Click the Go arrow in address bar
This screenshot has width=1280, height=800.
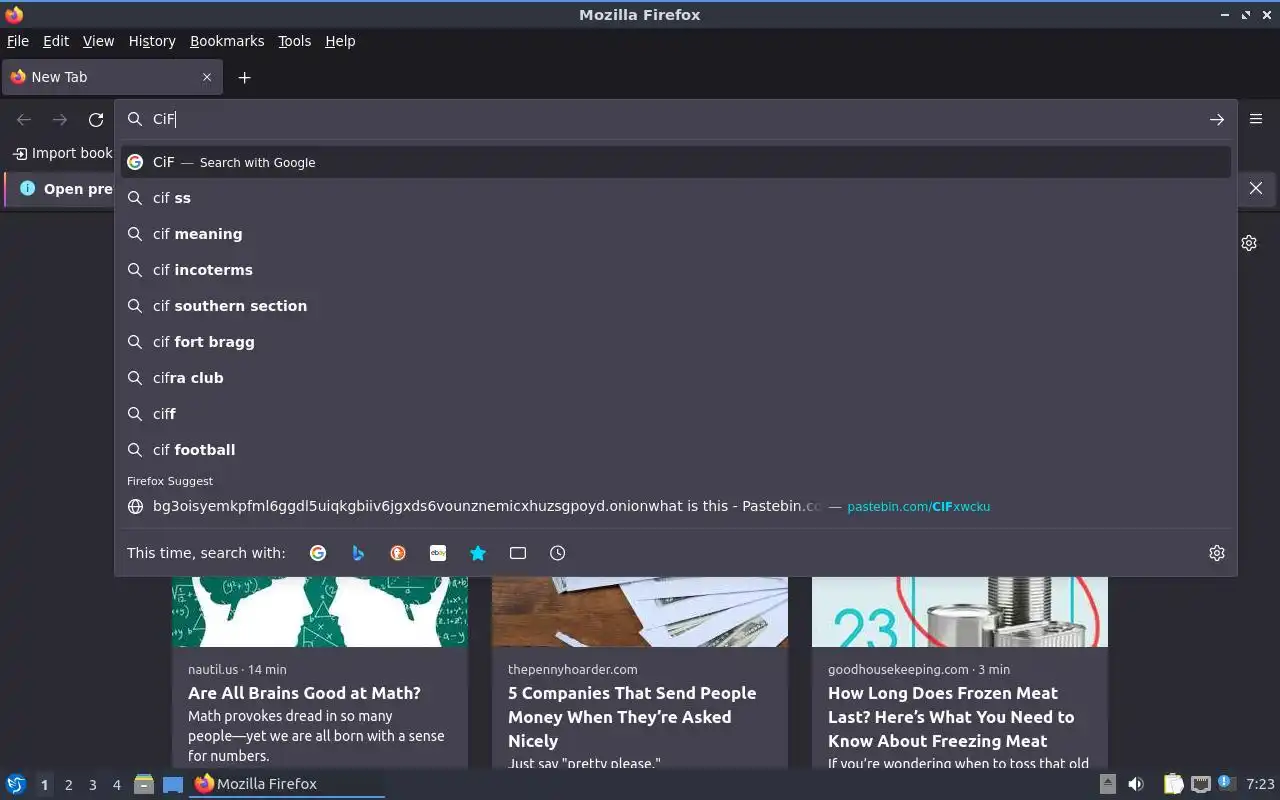click(1217, 120)
